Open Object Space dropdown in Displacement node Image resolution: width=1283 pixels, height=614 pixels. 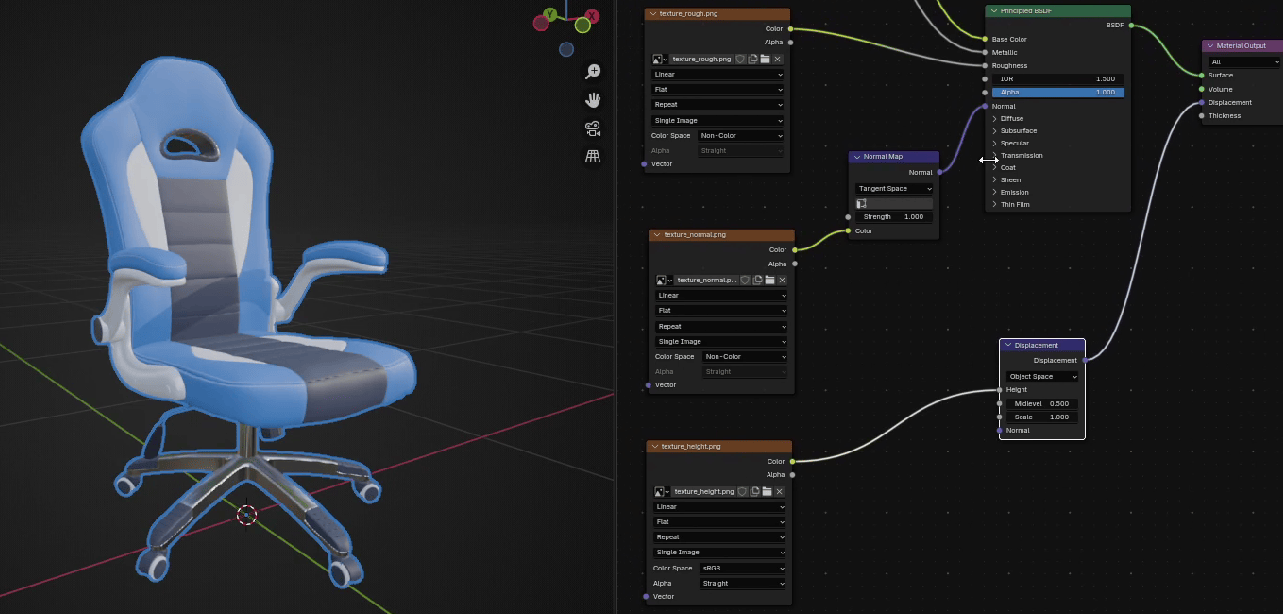pos(1042,377)
